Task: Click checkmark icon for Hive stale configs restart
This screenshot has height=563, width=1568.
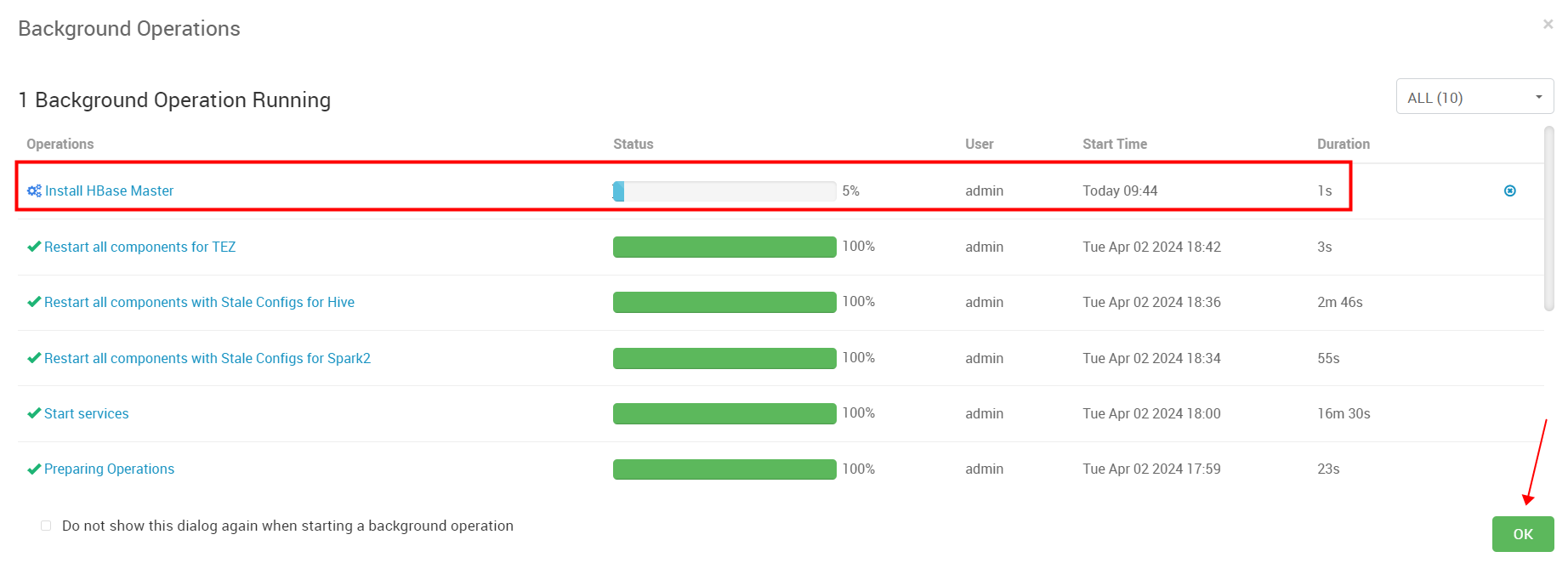Action: (34, 302)
